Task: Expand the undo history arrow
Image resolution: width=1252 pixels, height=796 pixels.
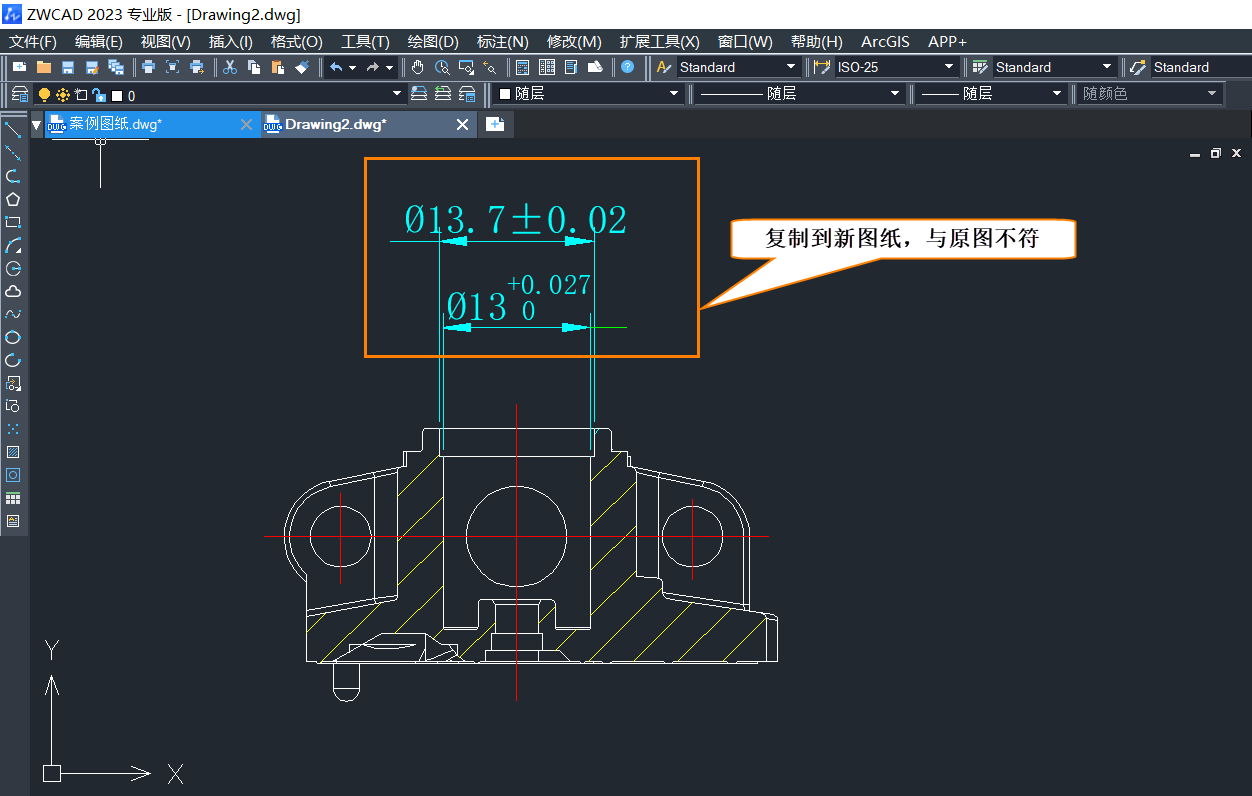Action: pyautogui.click(x=353, y=67)
